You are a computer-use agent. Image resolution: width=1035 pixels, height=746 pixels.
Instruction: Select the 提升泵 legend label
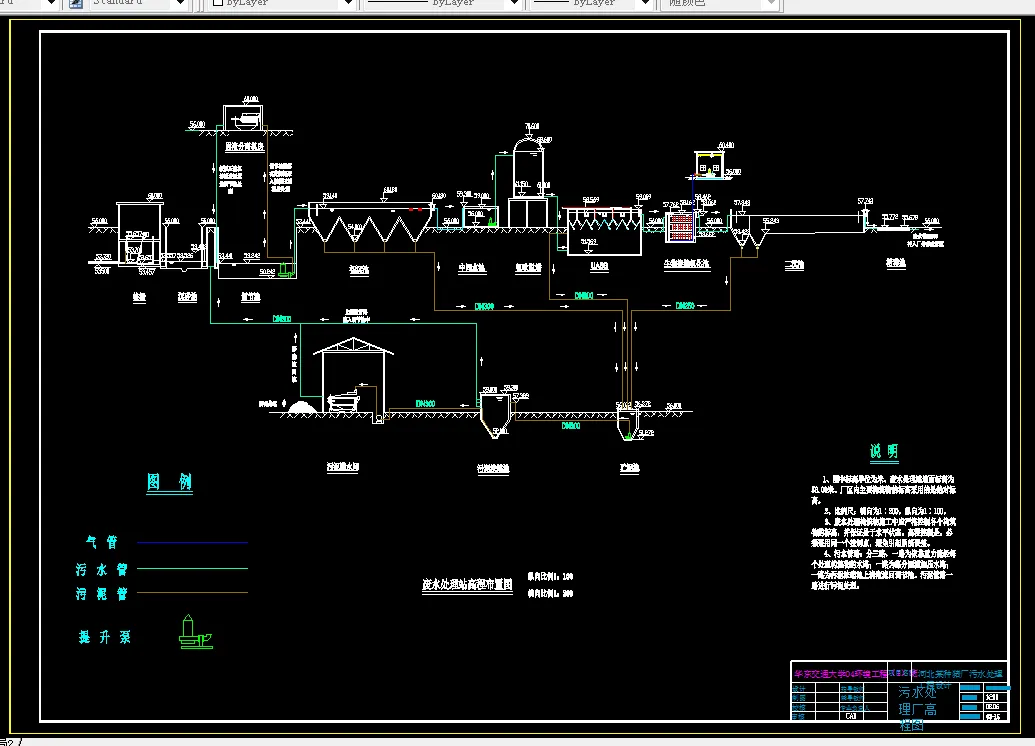(105, 637)
